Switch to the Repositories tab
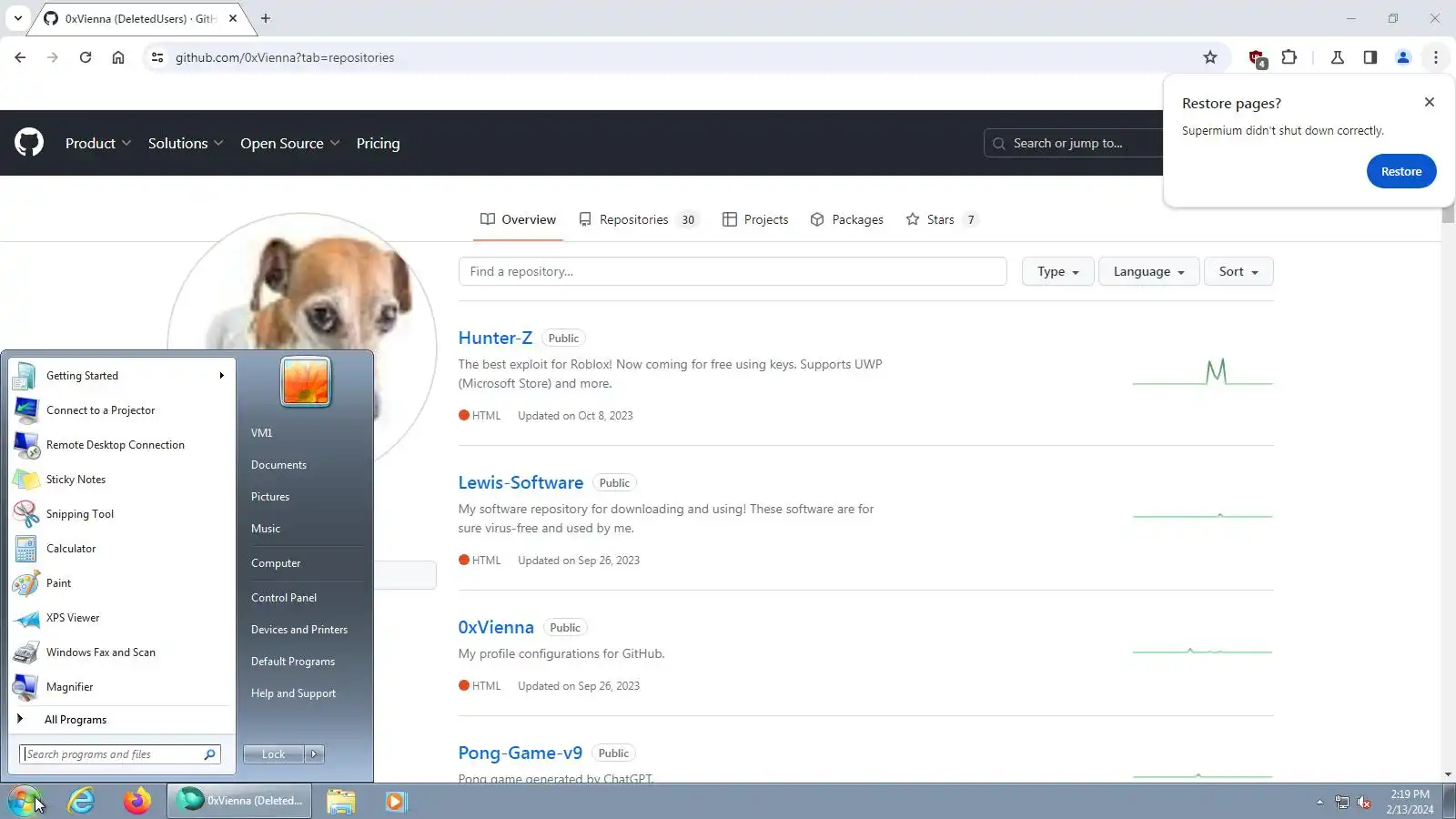Viewport: 1456px width, 819px height. [x=638, y=219]
